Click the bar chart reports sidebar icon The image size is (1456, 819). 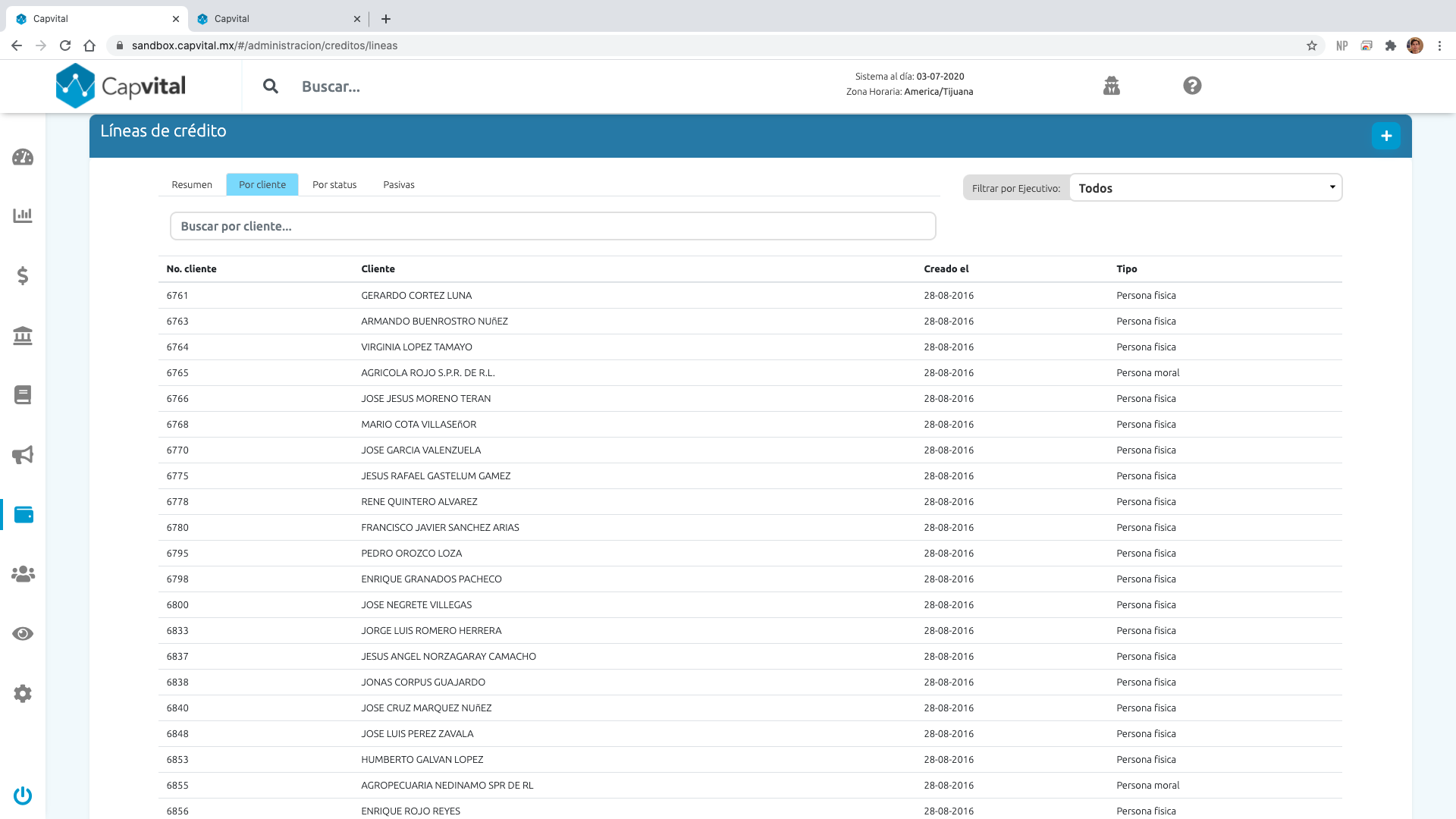[23, 215]
